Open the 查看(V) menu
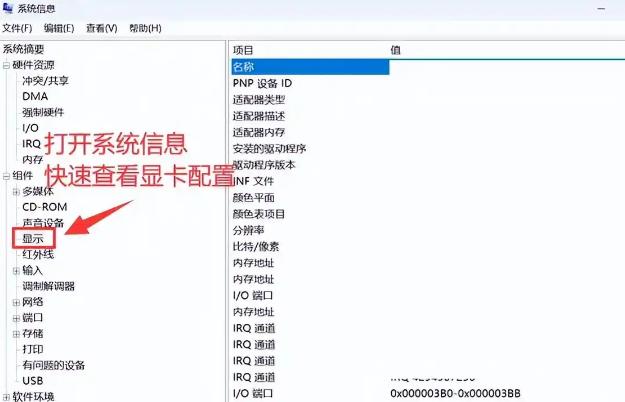 pos(102,28)
